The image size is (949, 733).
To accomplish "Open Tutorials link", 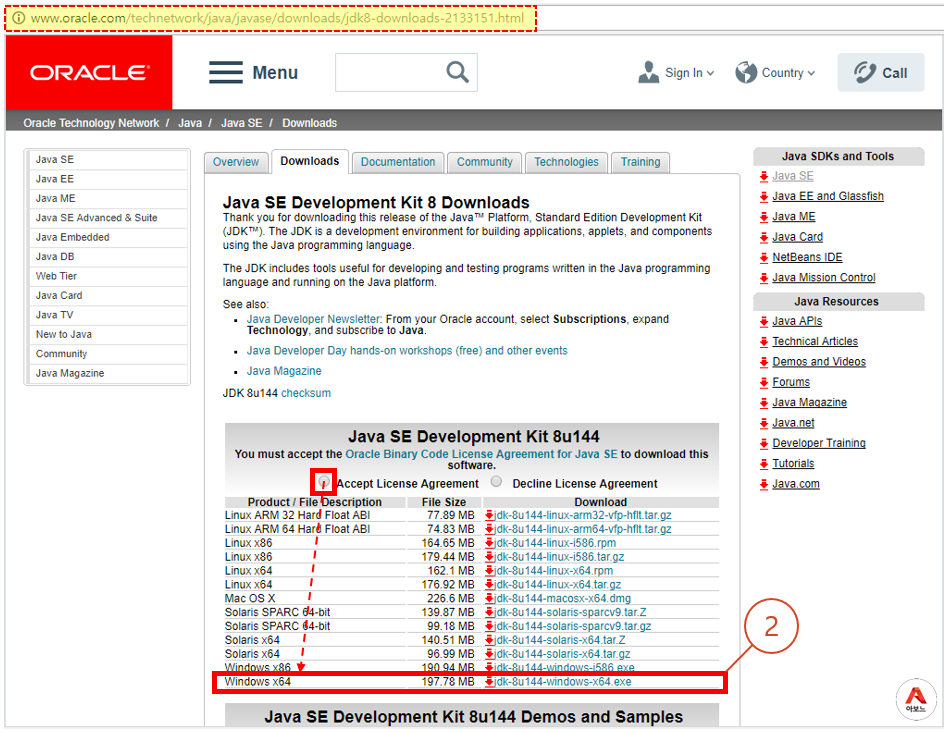I will click(x=793, y=464).
